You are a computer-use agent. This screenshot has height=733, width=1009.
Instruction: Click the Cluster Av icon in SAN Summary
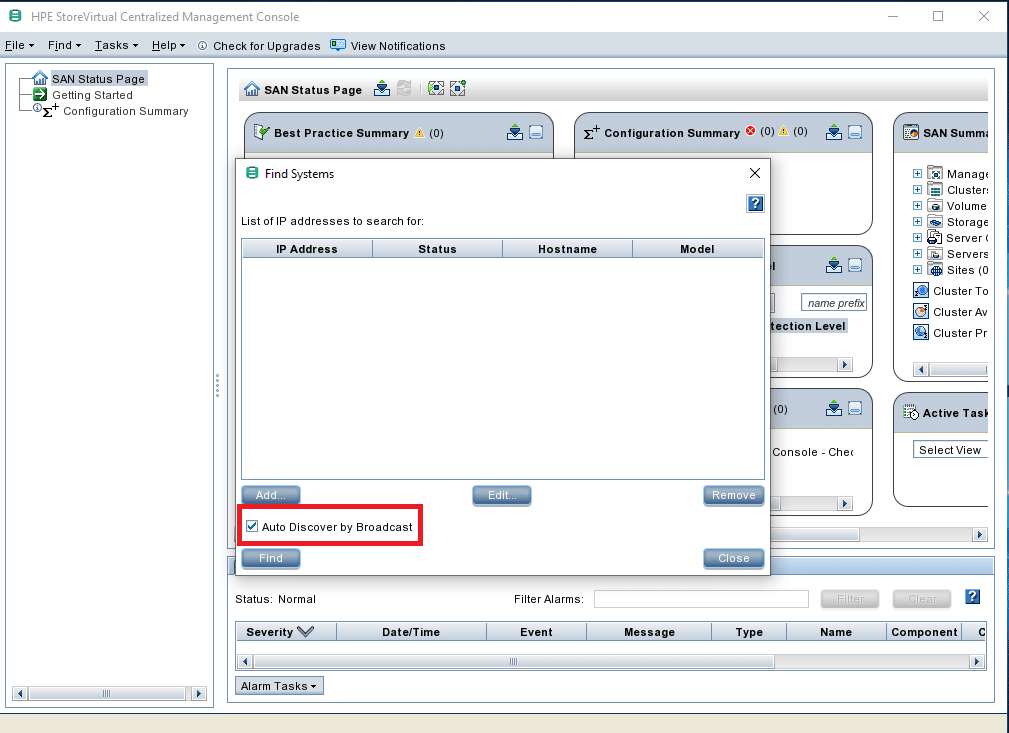921,312
